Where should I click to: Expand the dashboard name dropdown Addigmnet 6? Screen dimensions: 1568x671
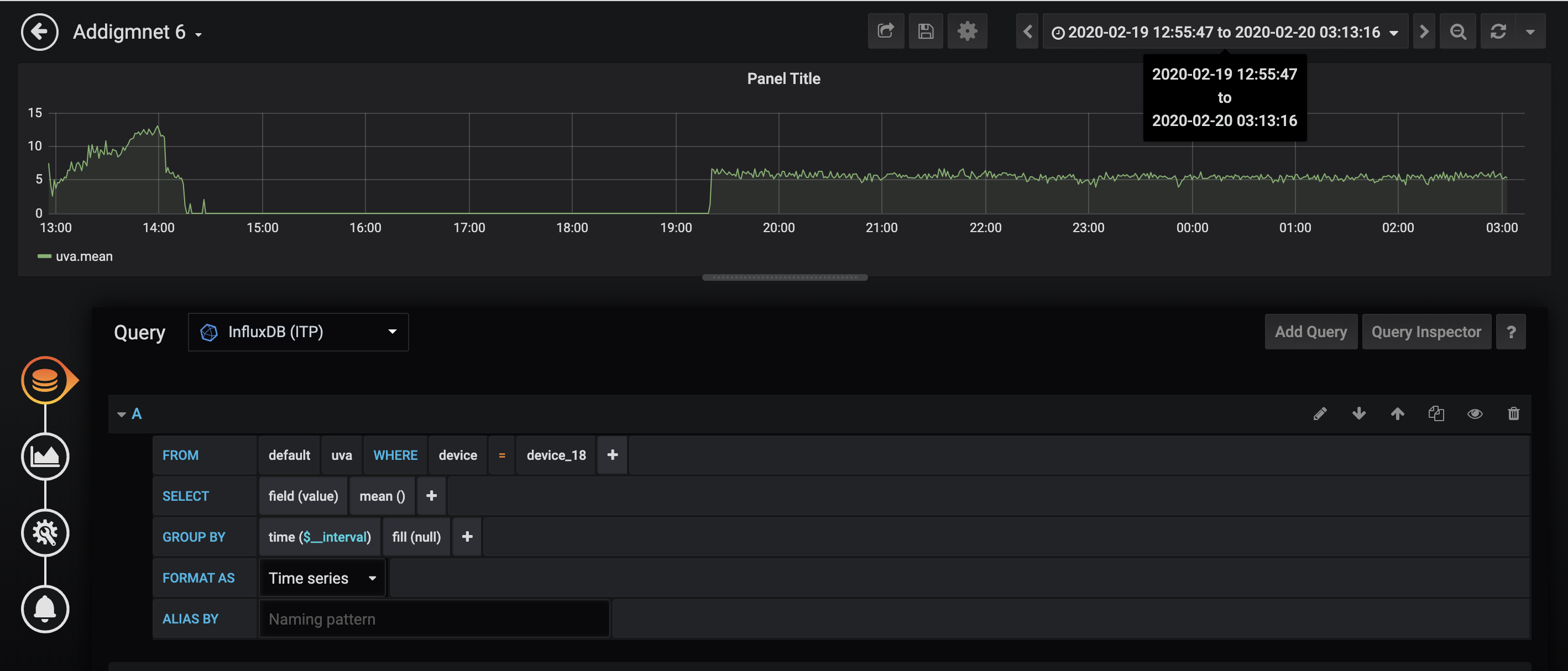199,31
